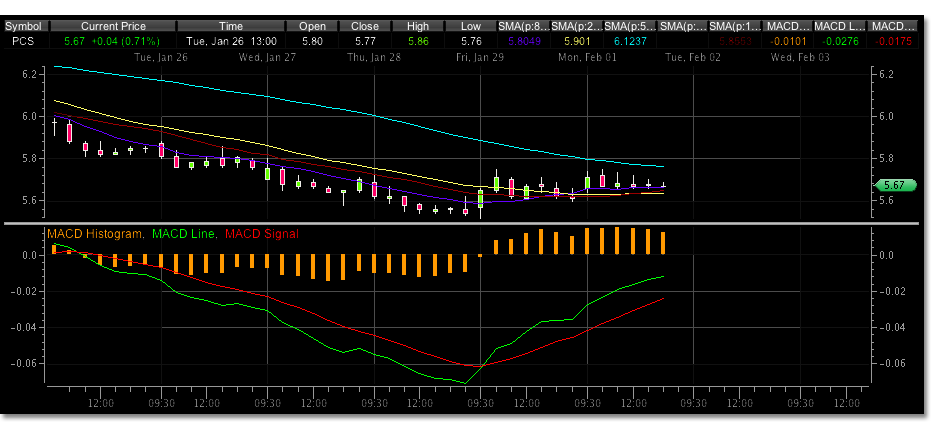Click the Open column header
939x429 pixels.
312,24
